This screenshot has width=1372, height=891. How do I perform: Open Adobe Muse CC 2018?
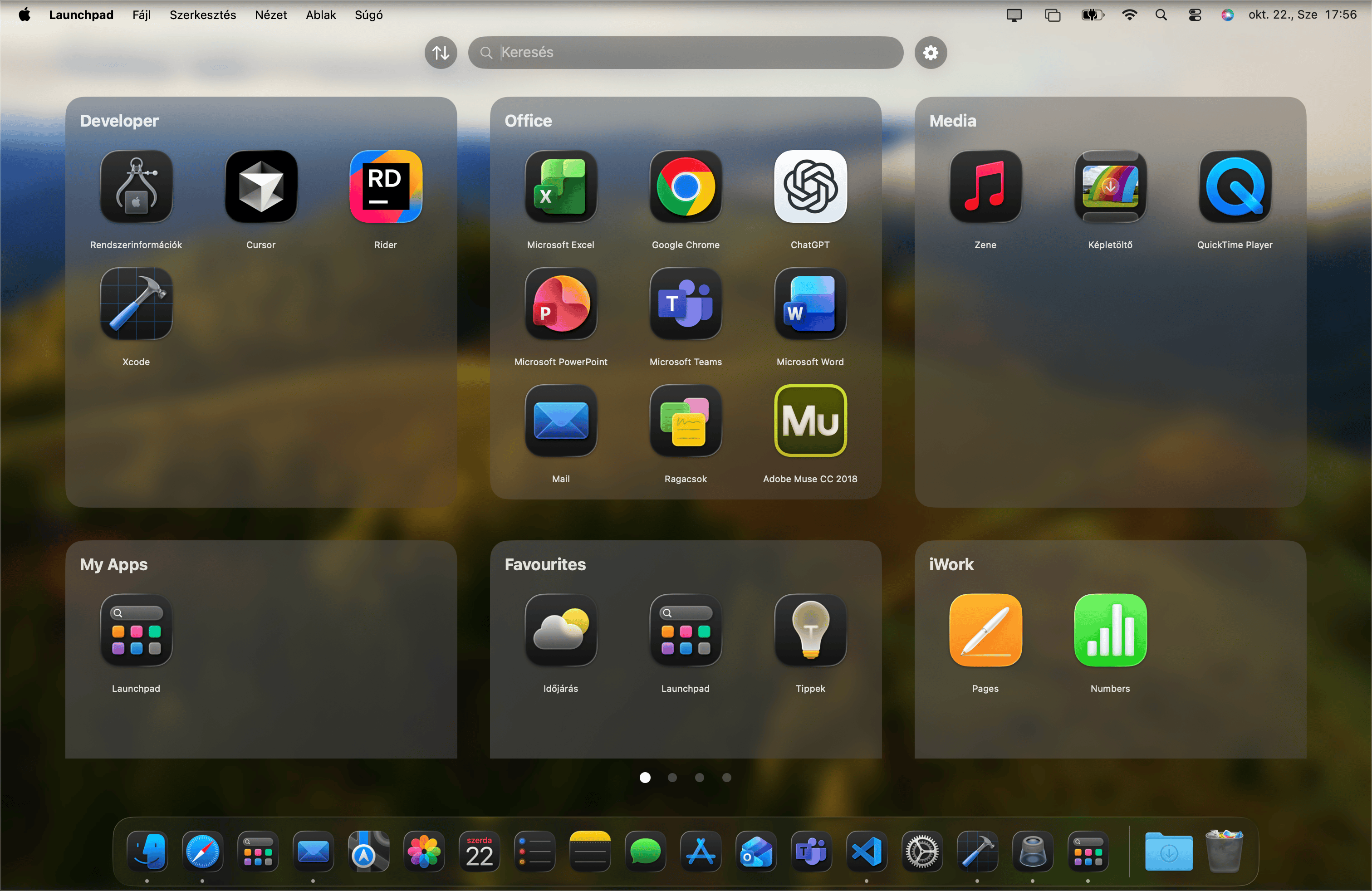click(x=809, y=422)
